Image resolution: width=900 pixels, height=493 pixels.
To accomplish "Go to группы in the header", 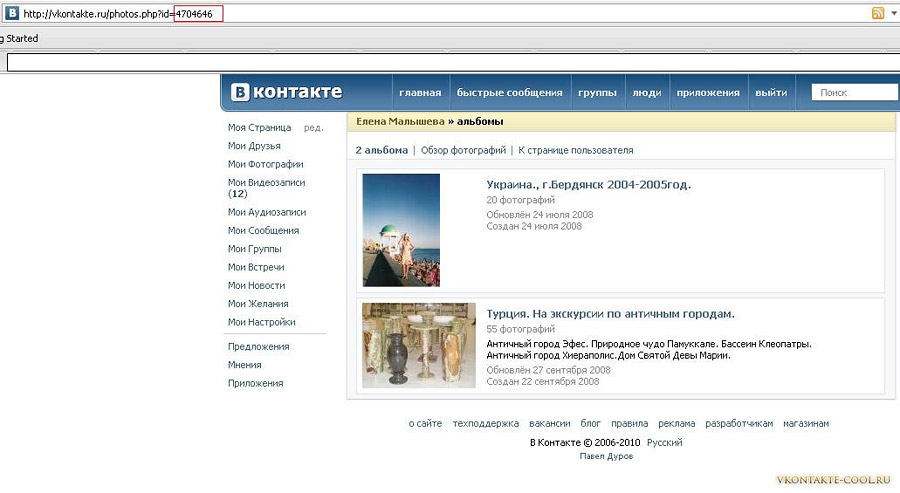I will pyautogui.click(x=597, y=93).
